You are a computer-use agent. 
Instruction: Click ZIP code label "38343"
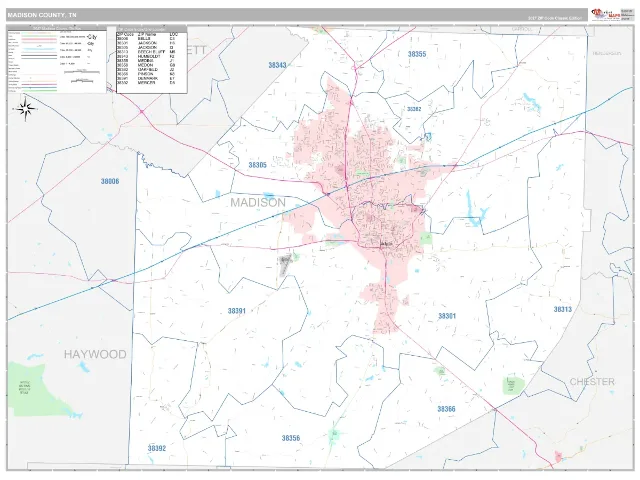(x=277, y=65)
